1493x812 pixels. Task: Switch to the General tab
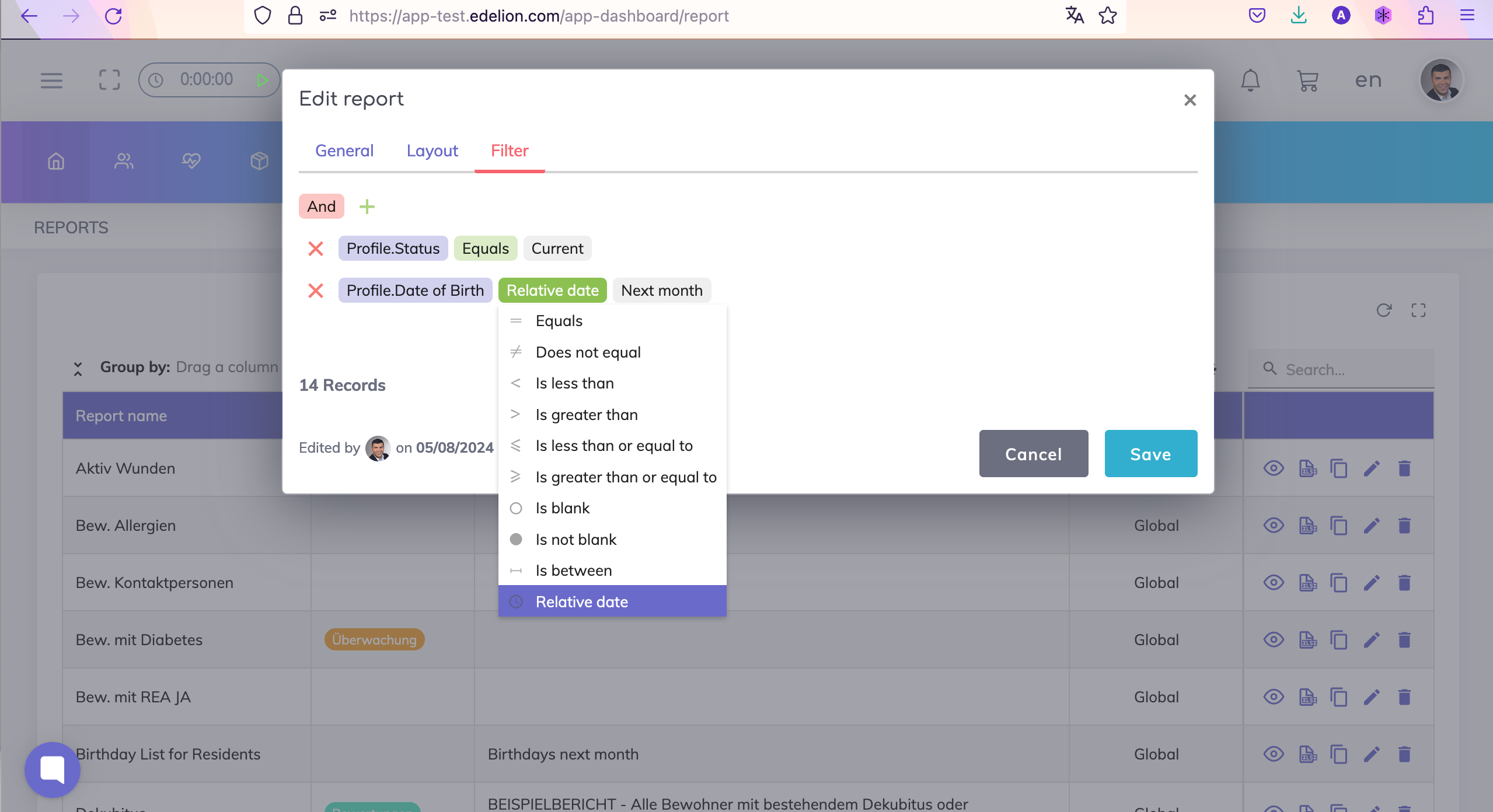344,150
